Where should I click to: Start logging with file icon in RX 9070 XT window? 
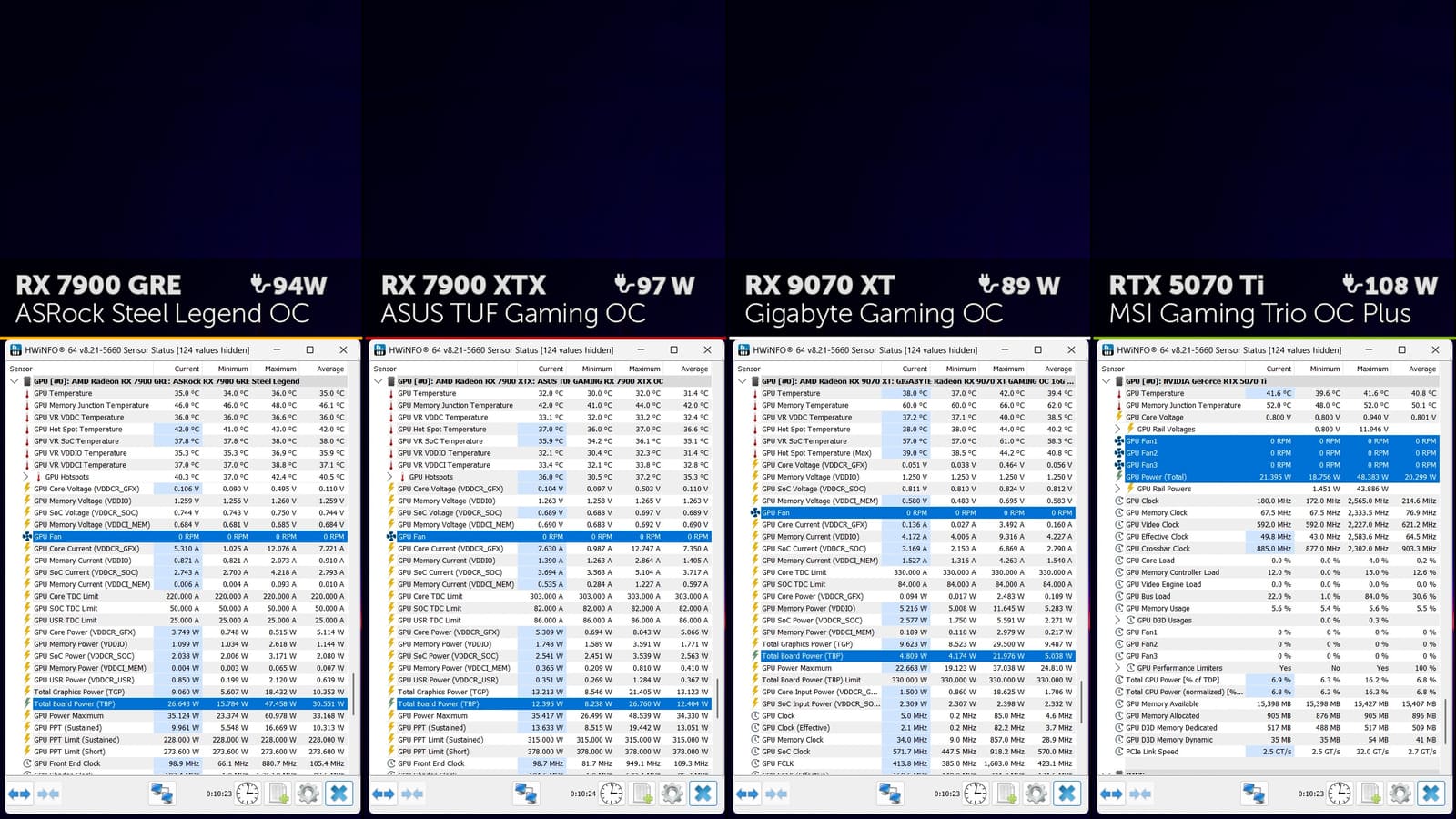click(x=1006, y=794)
